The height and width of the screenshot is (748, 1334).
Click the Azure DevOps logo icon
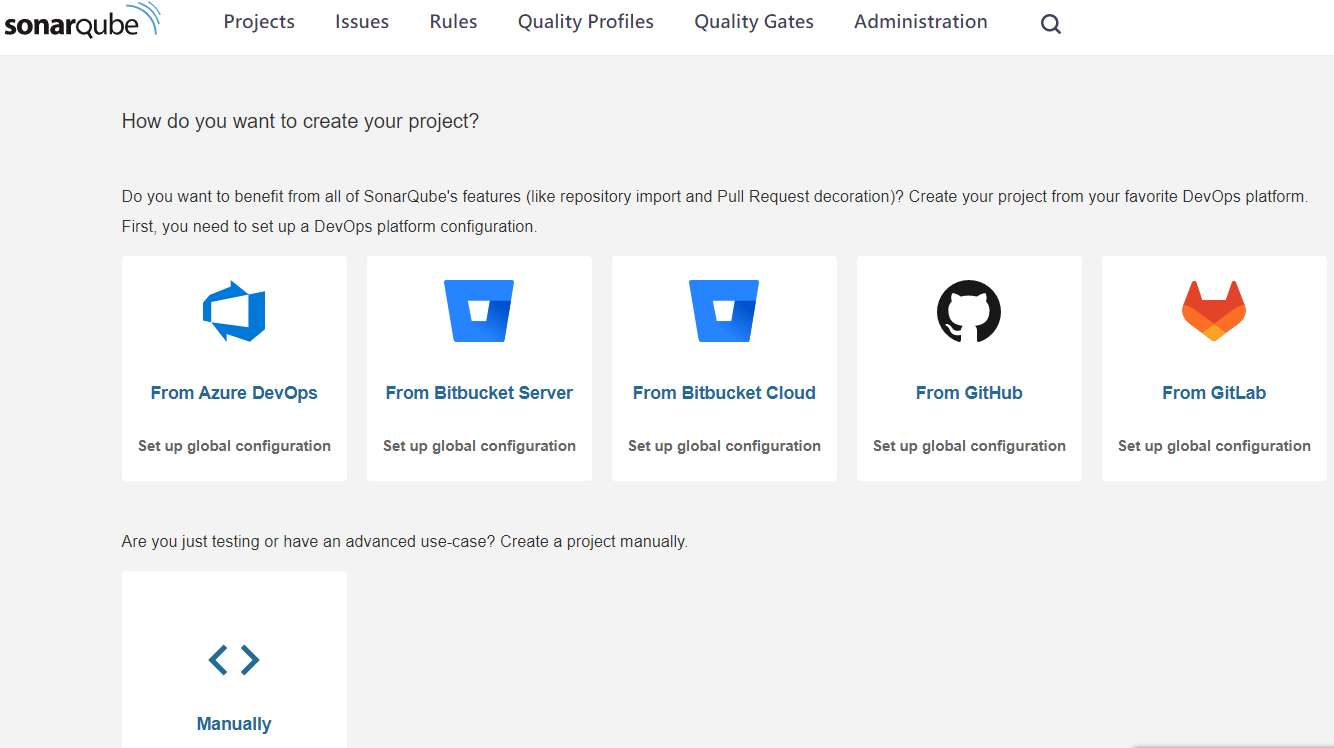coord(234,311)
